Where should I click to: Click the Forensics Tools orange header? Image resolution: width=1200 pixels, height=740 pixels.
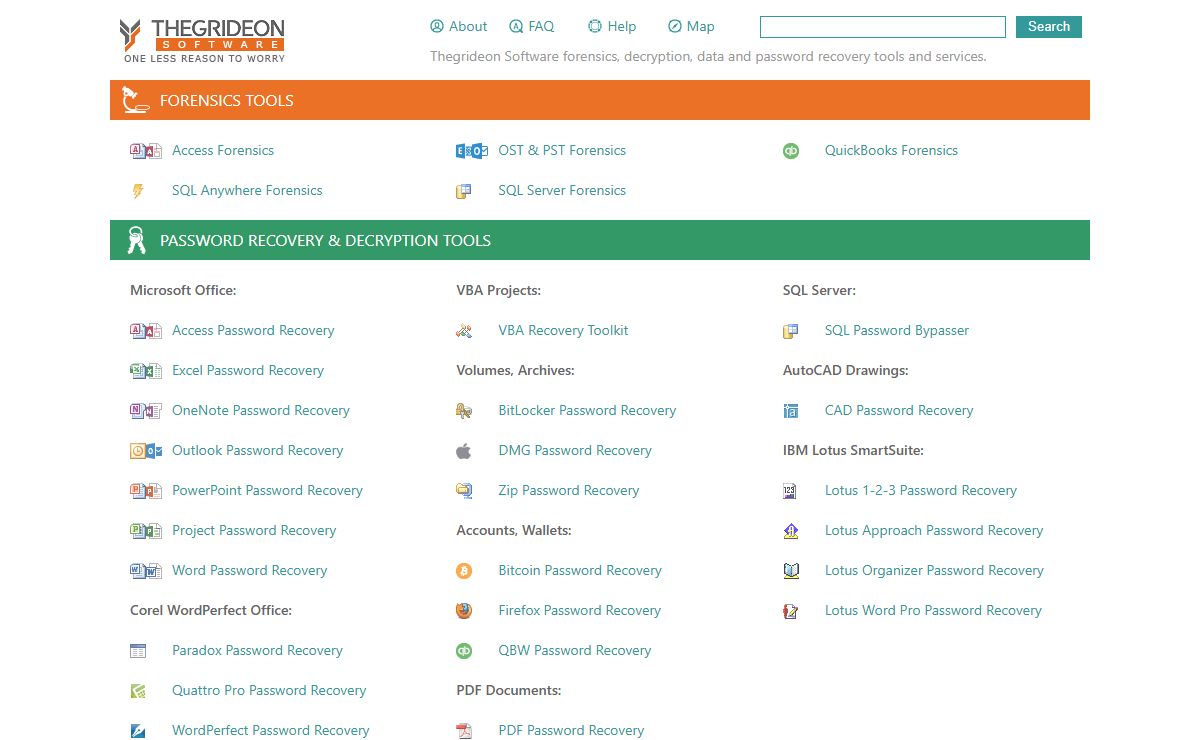coord(600,100)
